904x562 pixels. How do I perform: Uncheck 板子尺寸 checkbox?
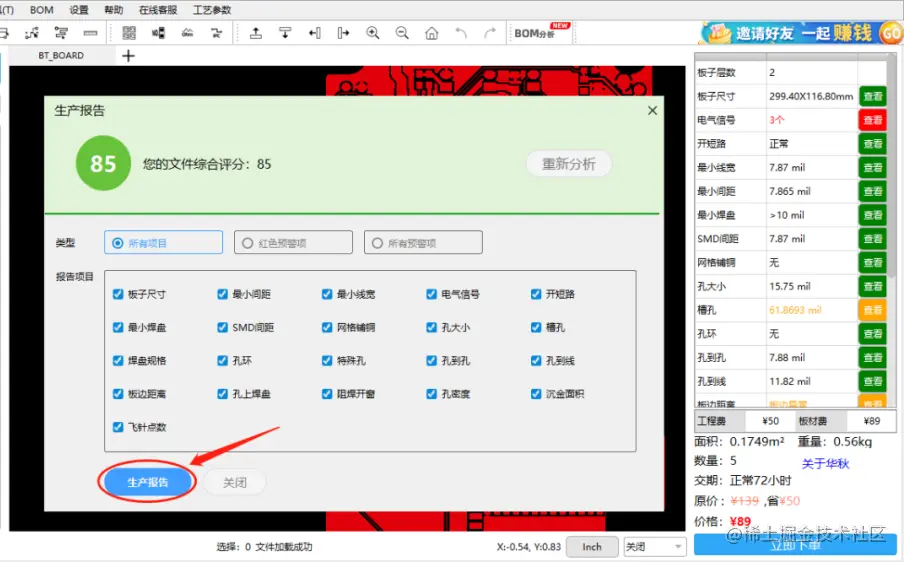click(x=118, y=294)
